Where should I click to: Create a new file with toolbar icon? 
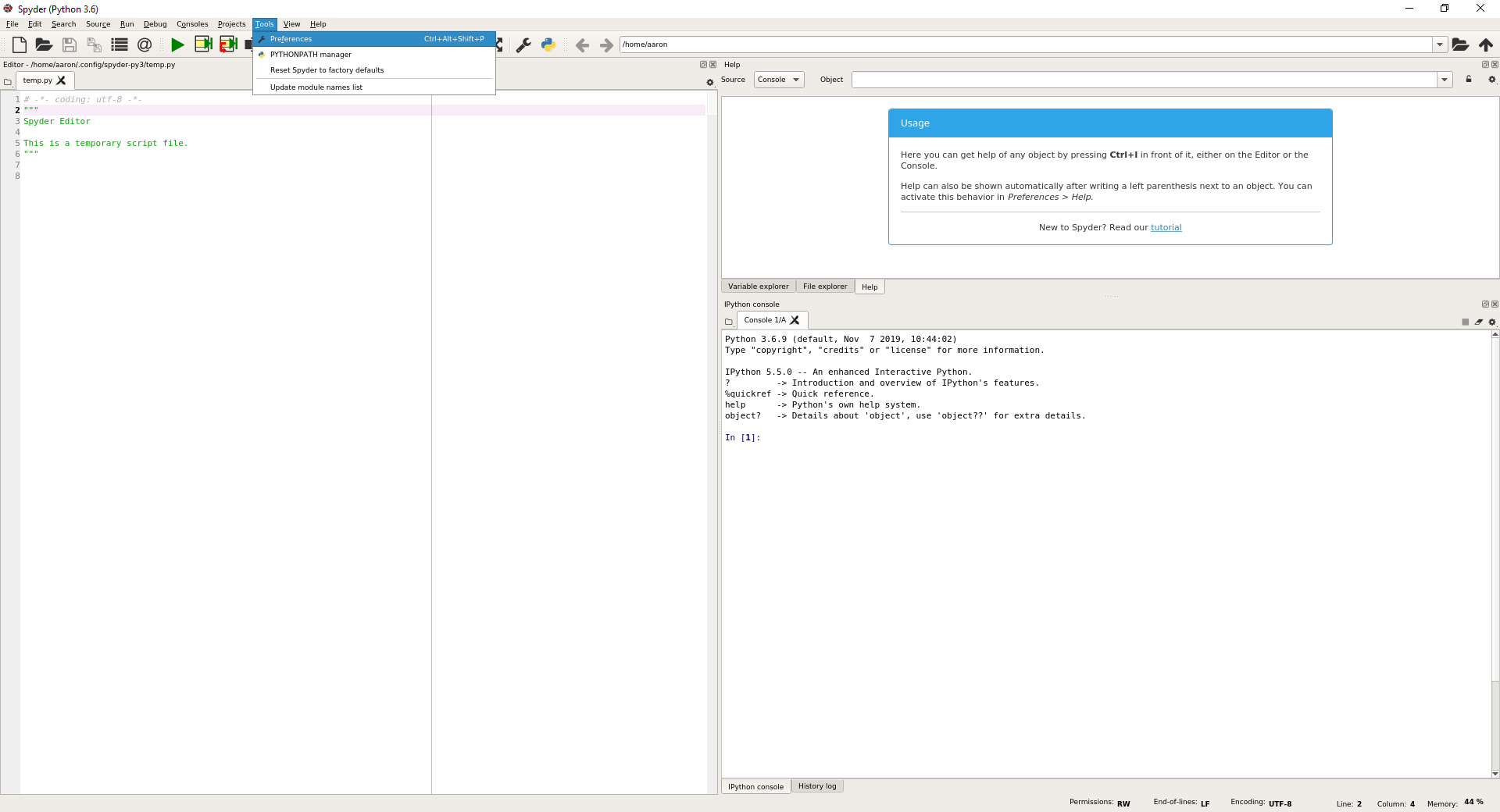tap(19, 45)
